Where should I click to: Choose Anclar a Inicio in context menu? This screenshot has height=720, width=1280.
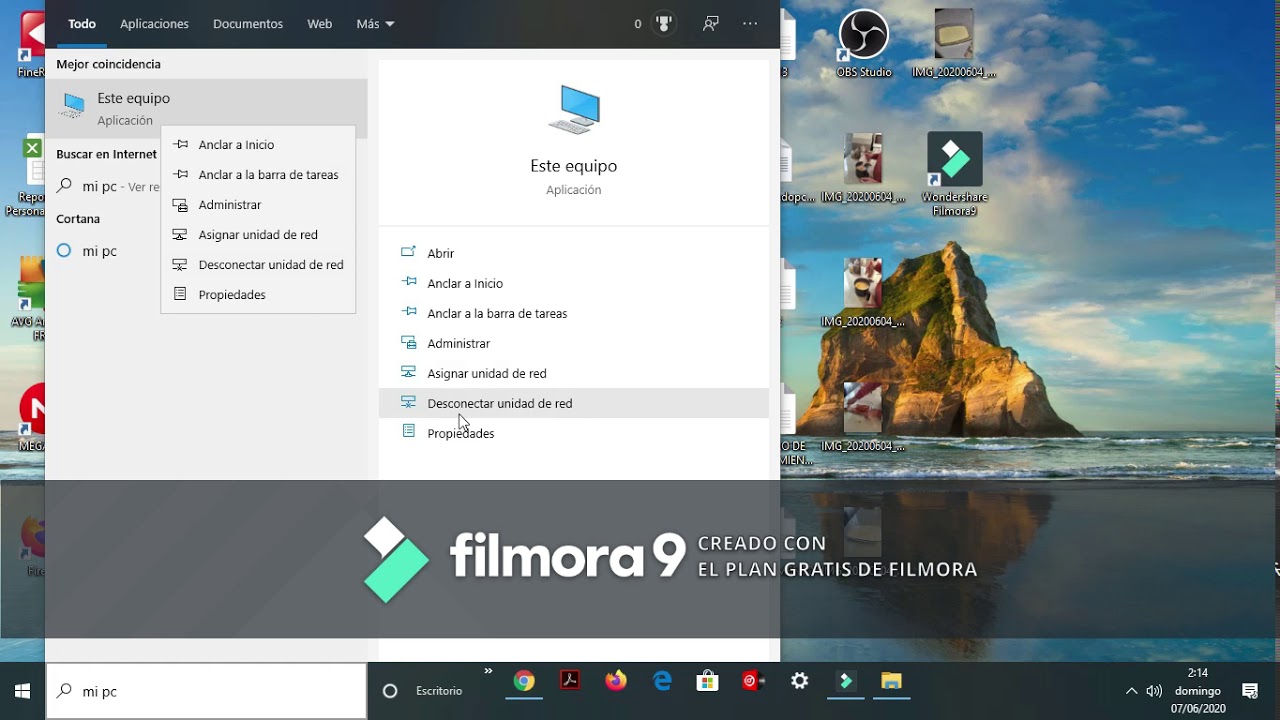pos(258,145)
